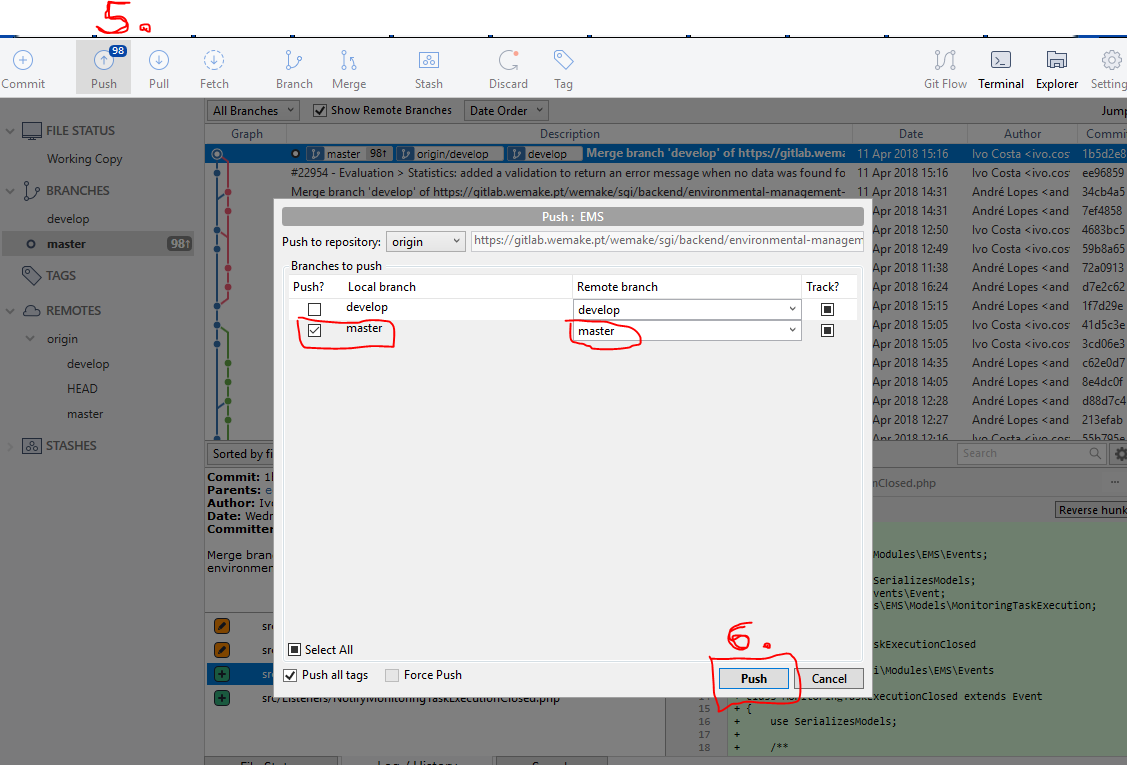The height and width of the screenshot is (765, 1127).
Task: Open the Date Order dropdown
Action: [507, 111]
